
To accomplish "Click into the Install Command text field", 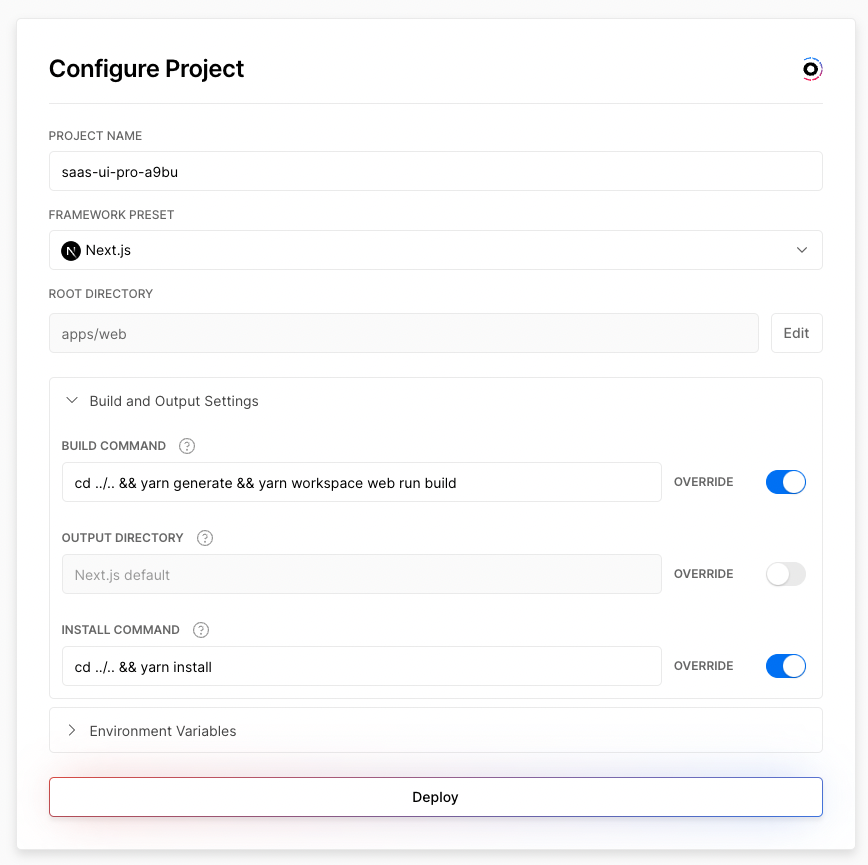I will coord(361,666).
